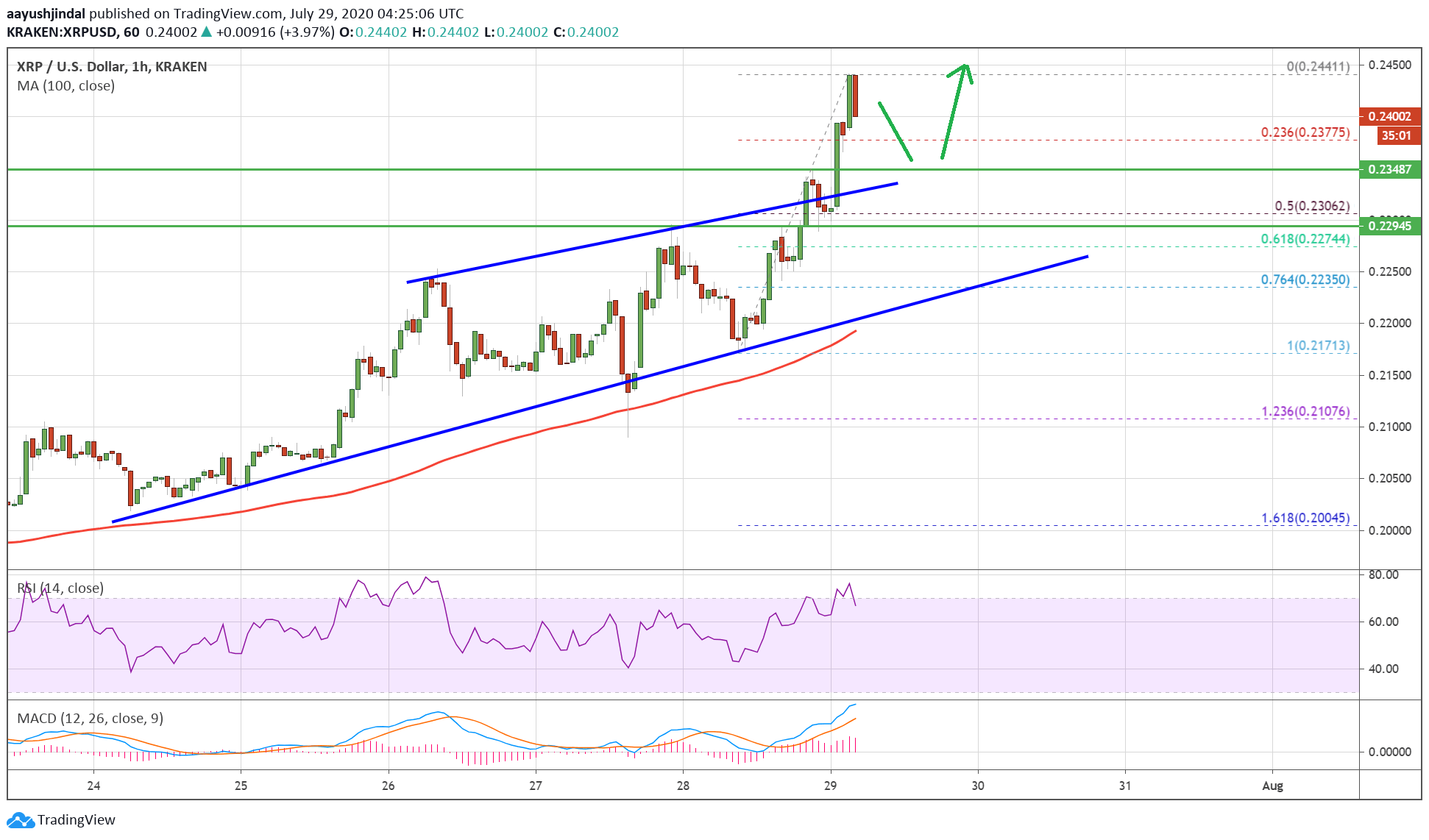The width and height of the screenshot is (1429, 840).
Task: Click the 1.236(0.21076) Fibonacci label
Action: pos(1305,411)
